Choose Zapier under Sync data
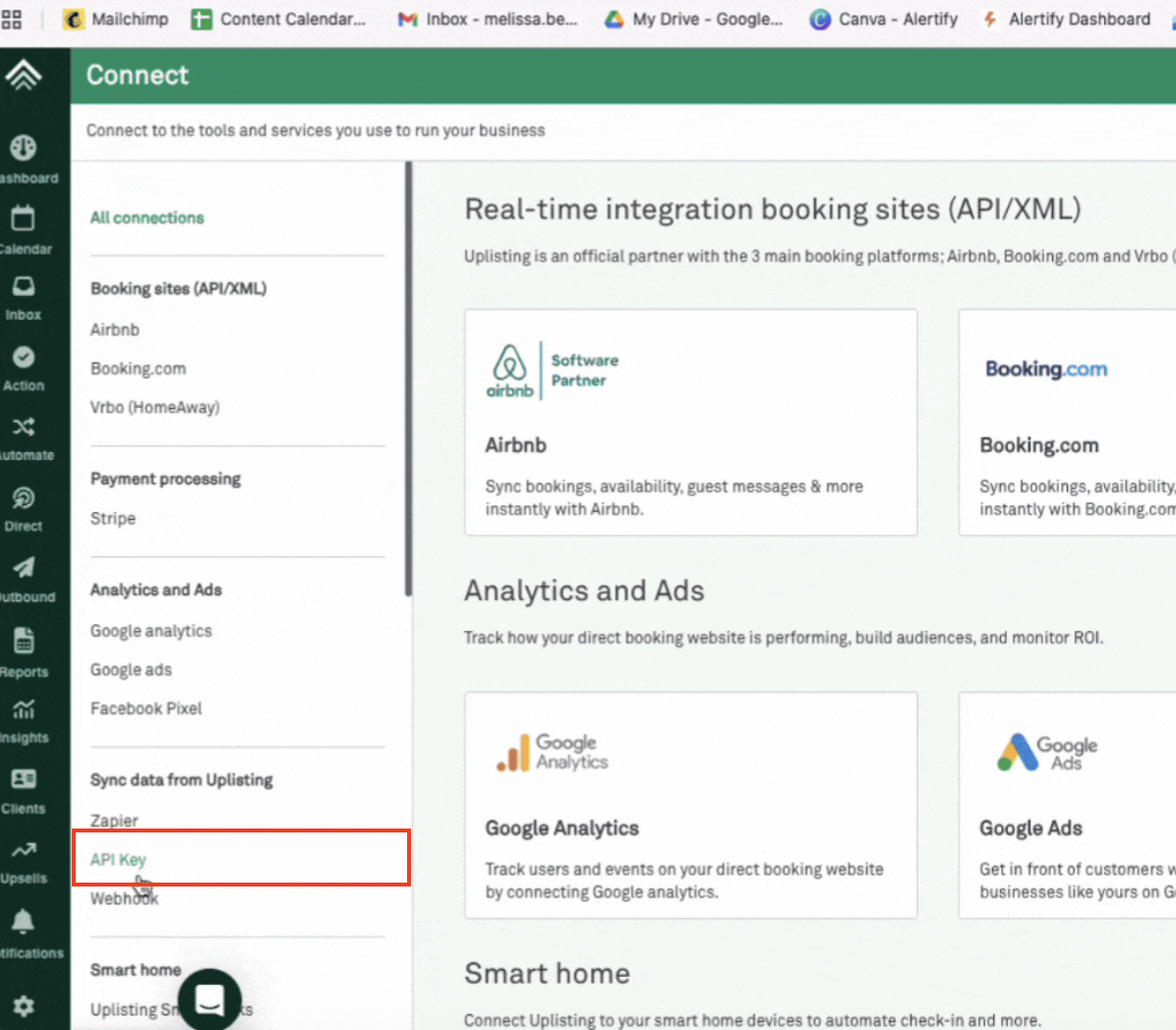Screen dimensions: 1176x1030 click(x=114, y=821)
